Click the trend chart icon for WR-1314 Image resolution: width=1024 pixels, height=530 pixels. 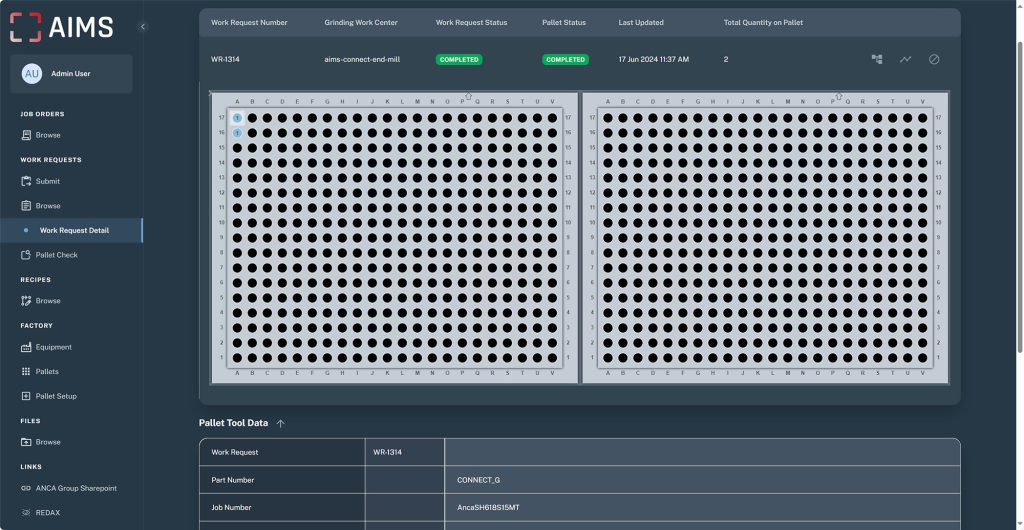[905, 60]
